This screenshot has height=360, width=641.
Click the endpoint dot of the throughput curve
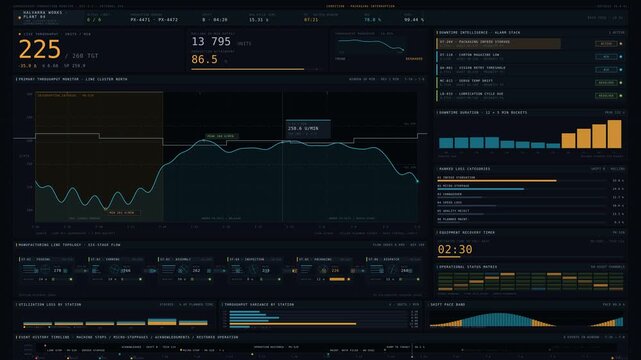pos(417,181)
